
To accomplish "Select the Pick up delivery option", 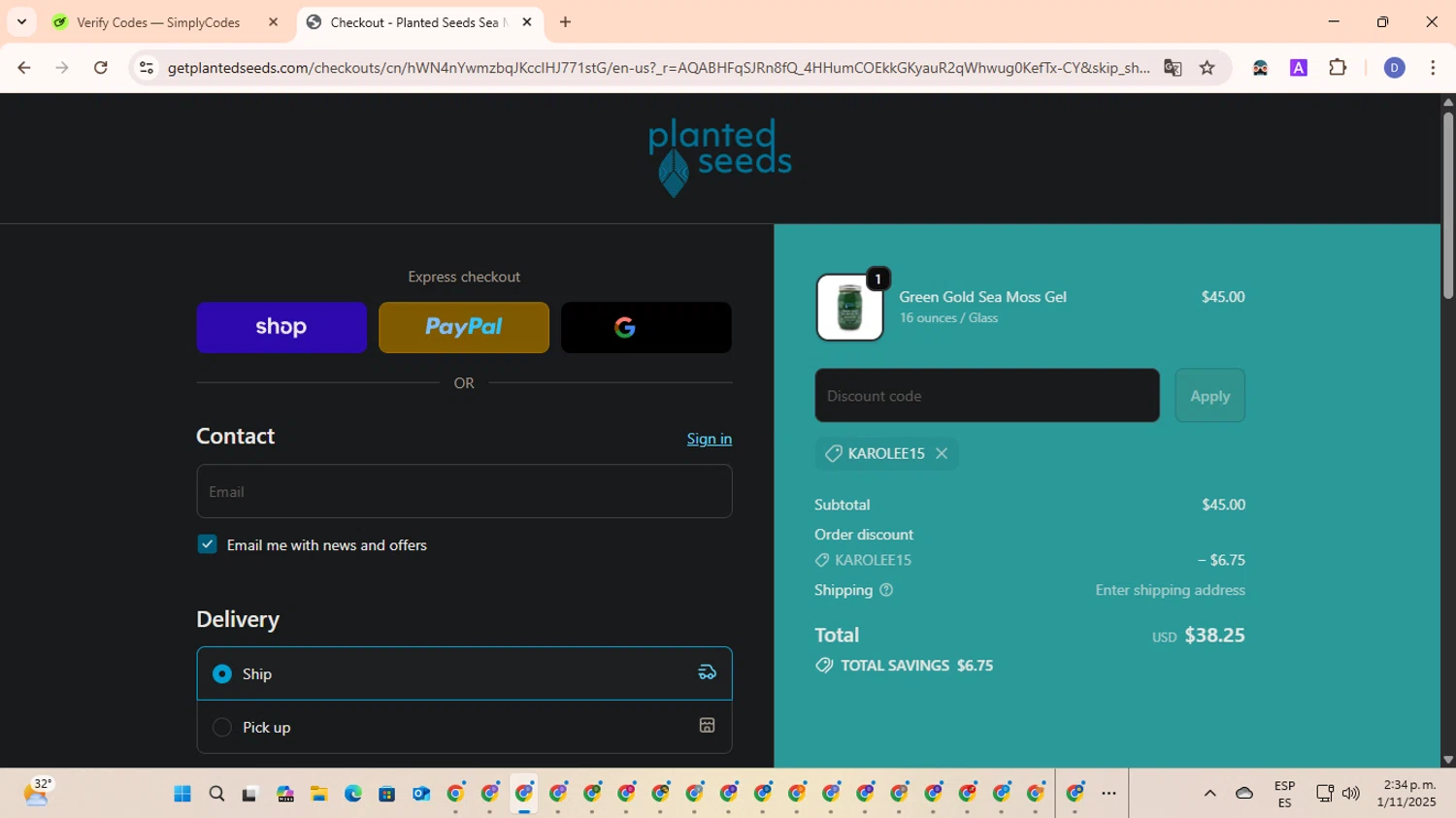I will [x=464, y=727].
